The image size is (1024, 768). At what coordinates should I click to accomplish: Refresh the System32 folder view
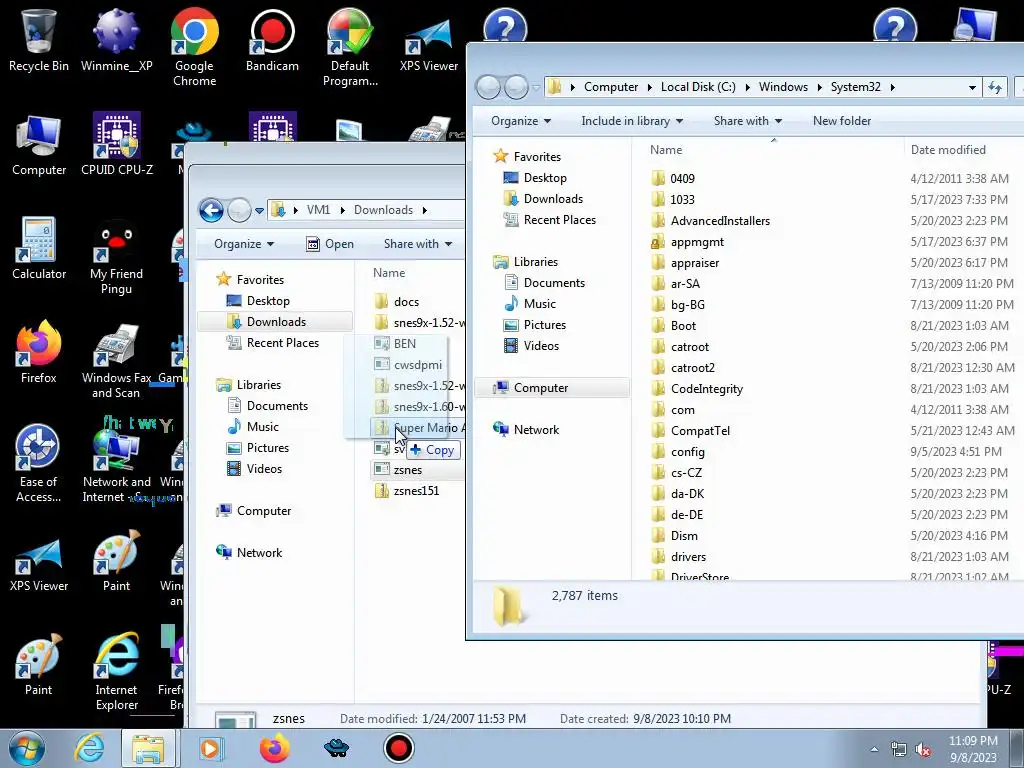tap(995, 87)
